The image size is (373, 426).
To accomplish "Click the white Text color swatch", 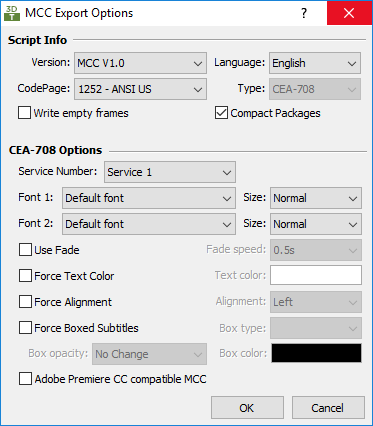I will 316,275.
